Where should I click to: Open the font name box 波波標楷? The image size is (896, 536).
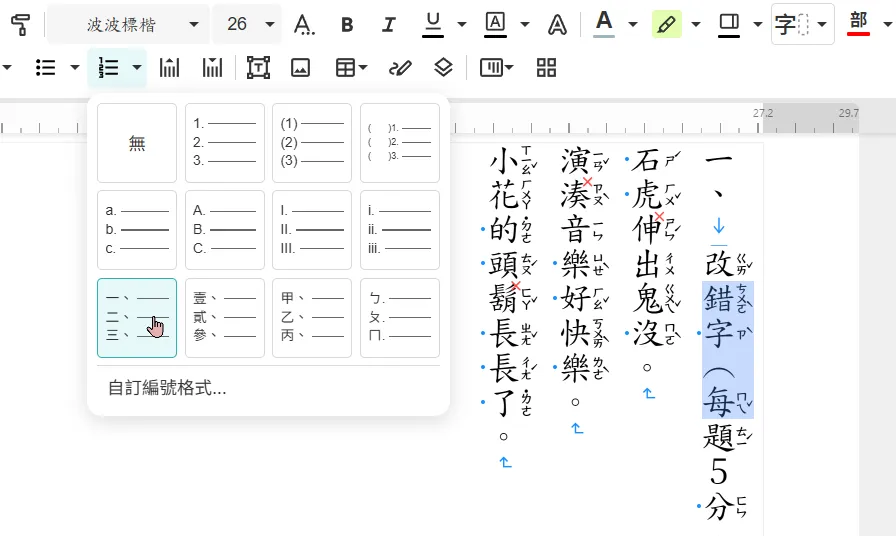pyautogui.click(x=128, y=25)
